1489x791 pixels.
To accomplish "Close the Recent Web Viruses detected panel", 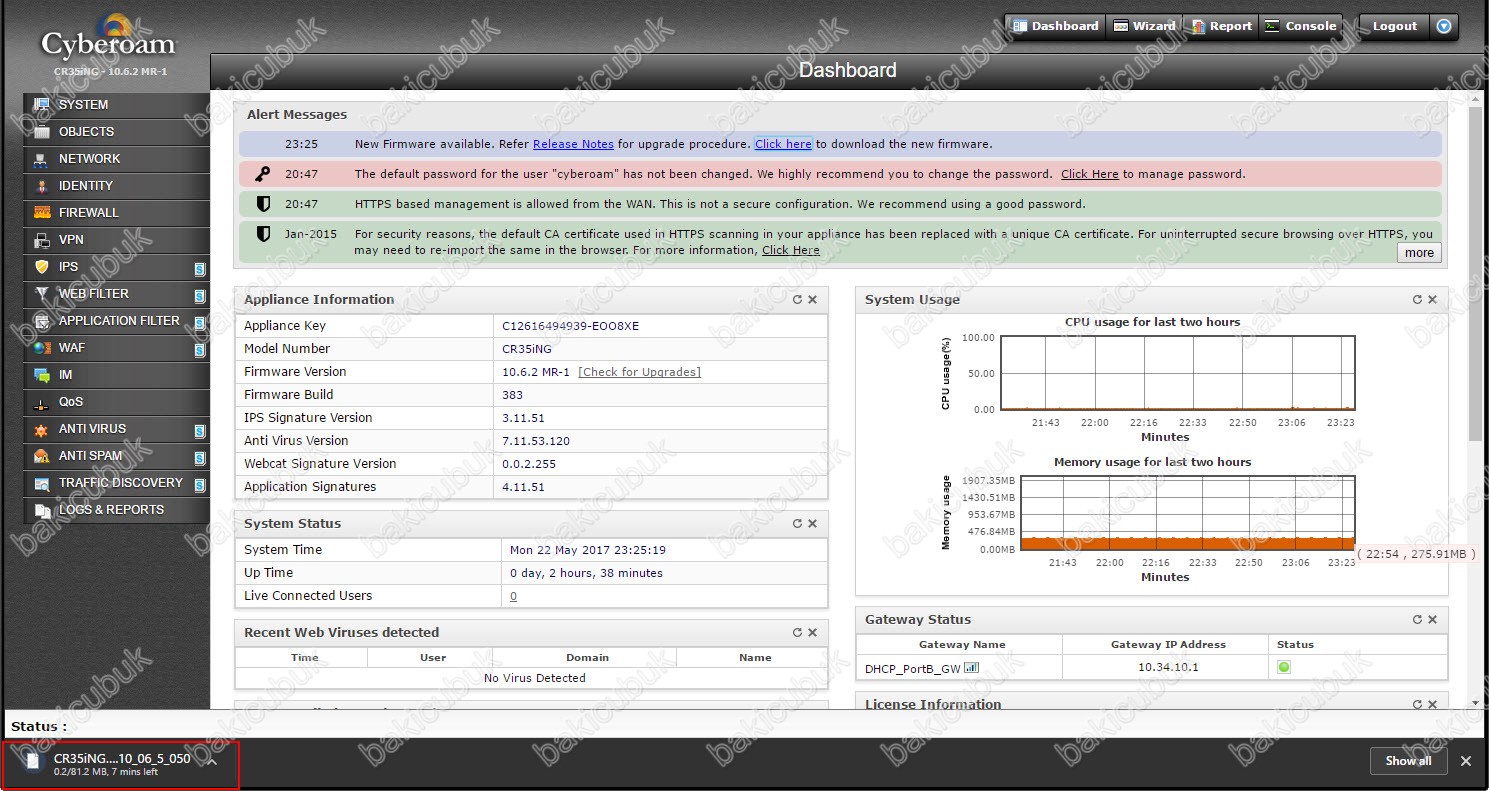I will 812,632.
